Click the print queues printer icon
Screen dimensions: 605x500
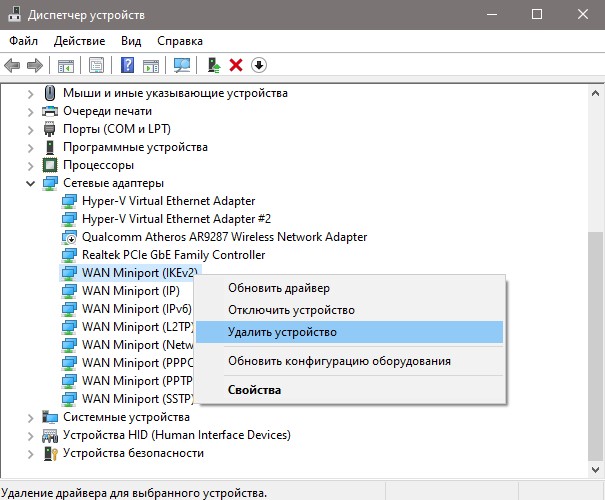click(x=50, y=111)
